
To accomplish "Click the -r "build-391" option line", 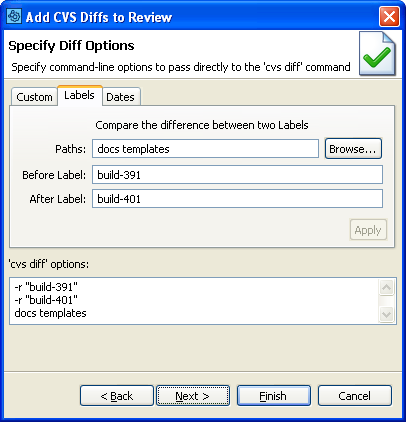I will click(46, 287).
